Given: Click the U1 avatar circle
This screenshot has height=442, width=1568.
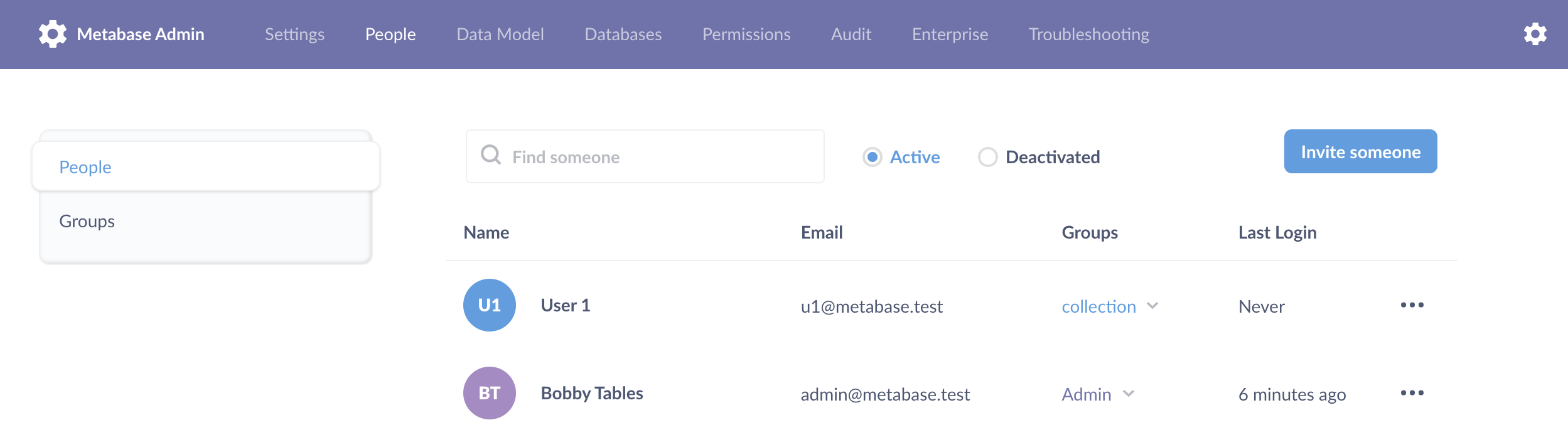Looking at the screenshot, I should click(489, 305).
